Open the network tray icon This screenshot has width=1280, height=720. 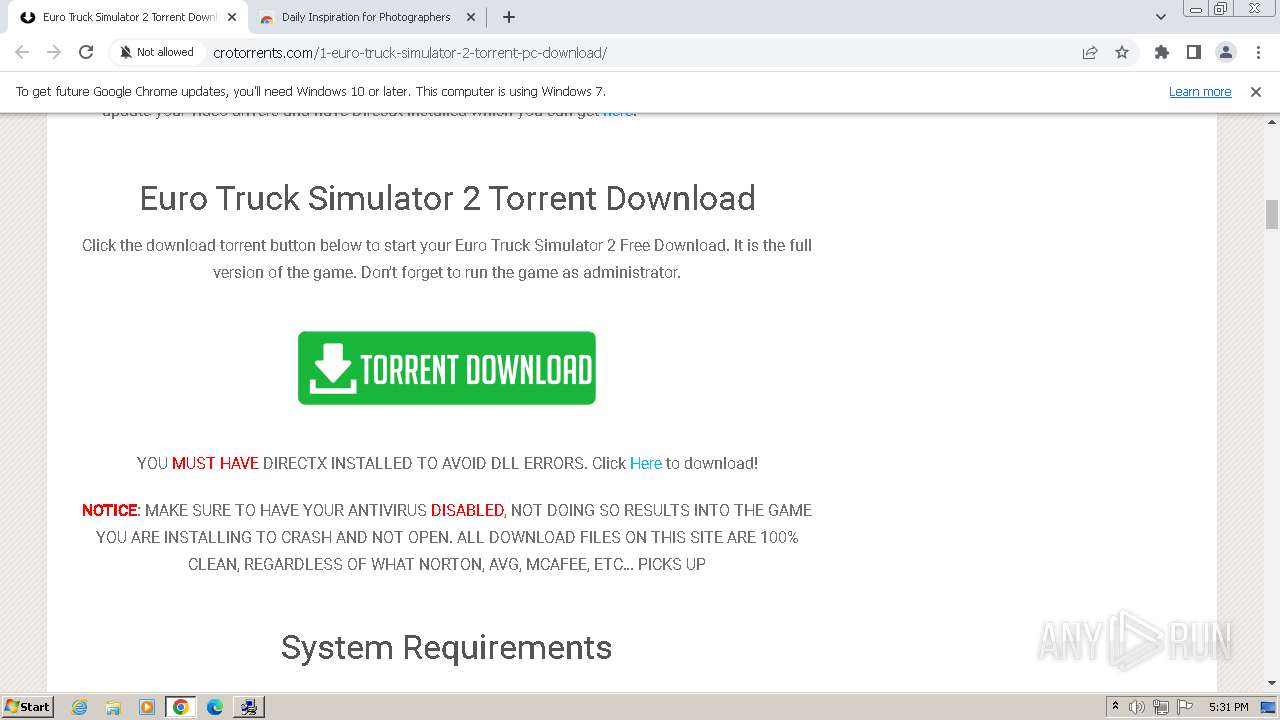point(1161,707)
